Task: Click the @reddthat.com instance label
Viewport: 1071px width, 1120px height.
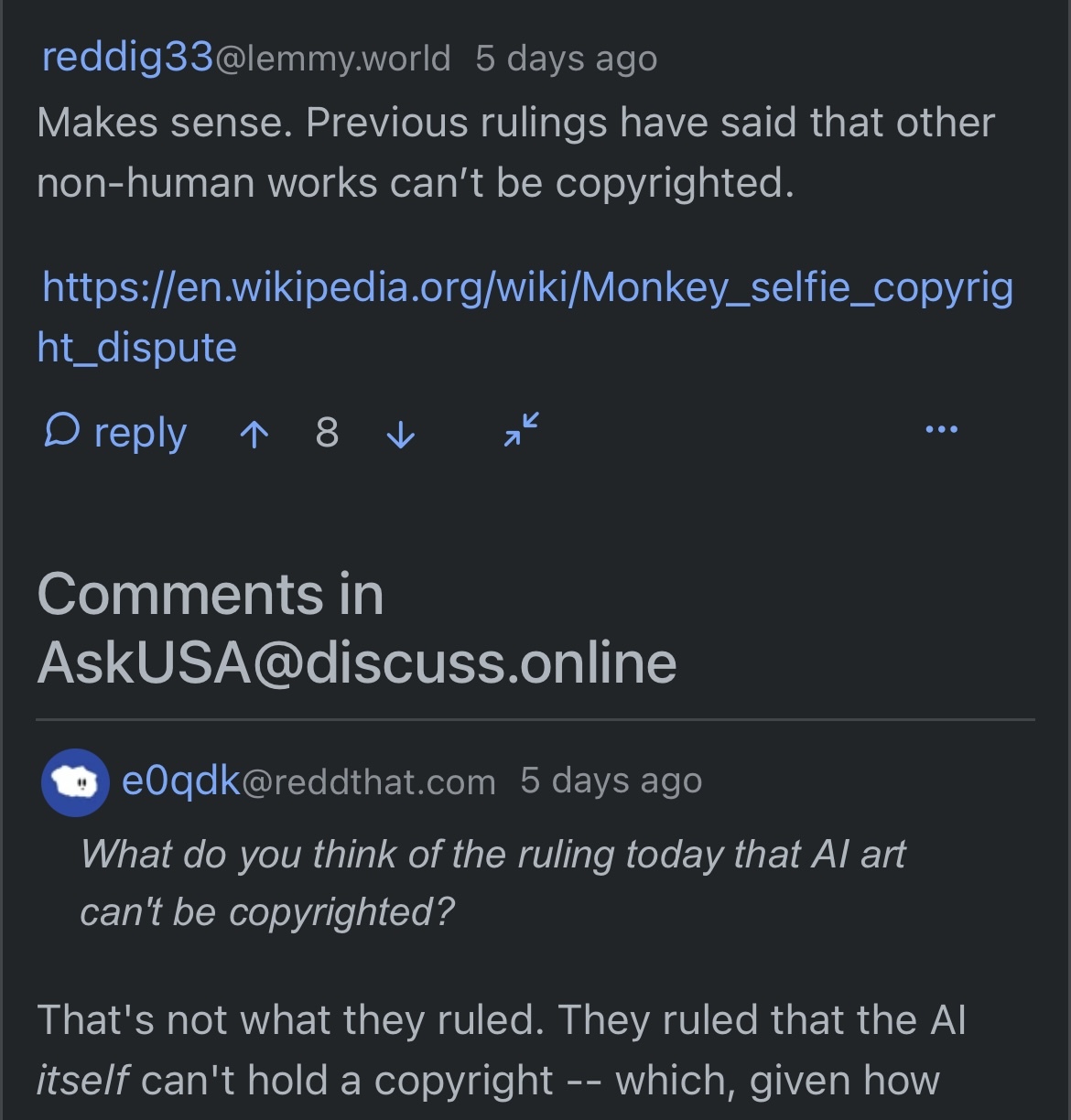Action: [369, 782]
